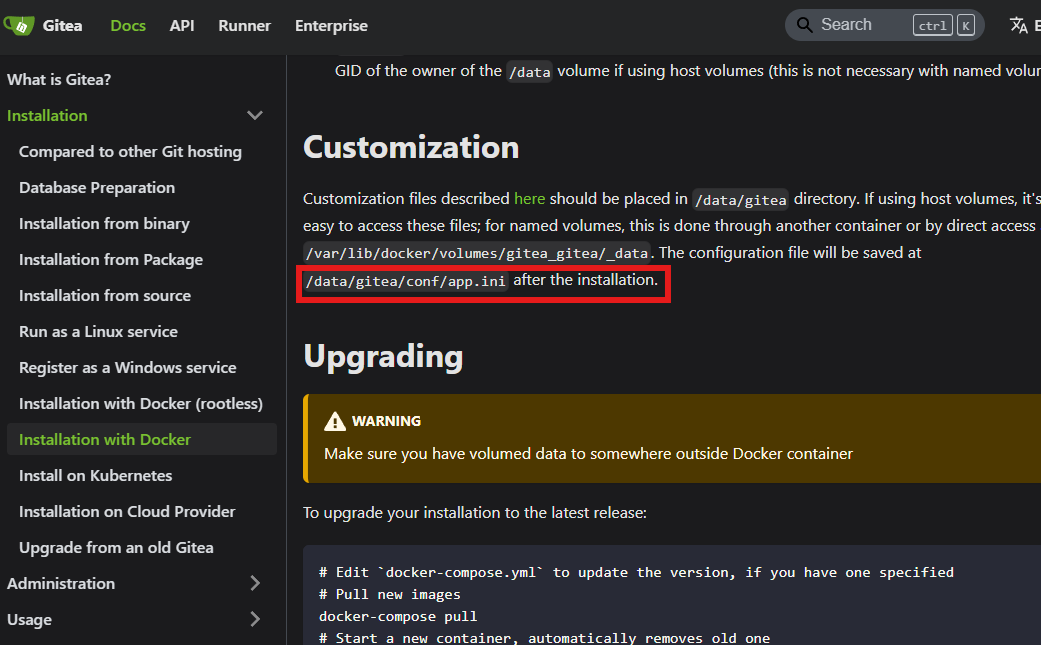Select "Installation with Docker (rootless)"

pos(141,404)
